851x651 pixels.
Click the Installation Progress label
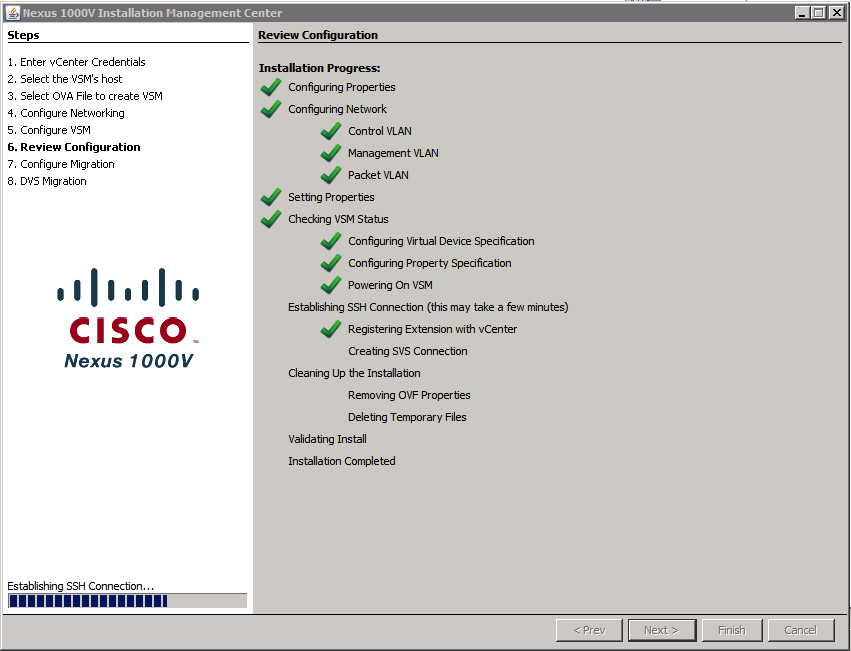tap(320, 68)
